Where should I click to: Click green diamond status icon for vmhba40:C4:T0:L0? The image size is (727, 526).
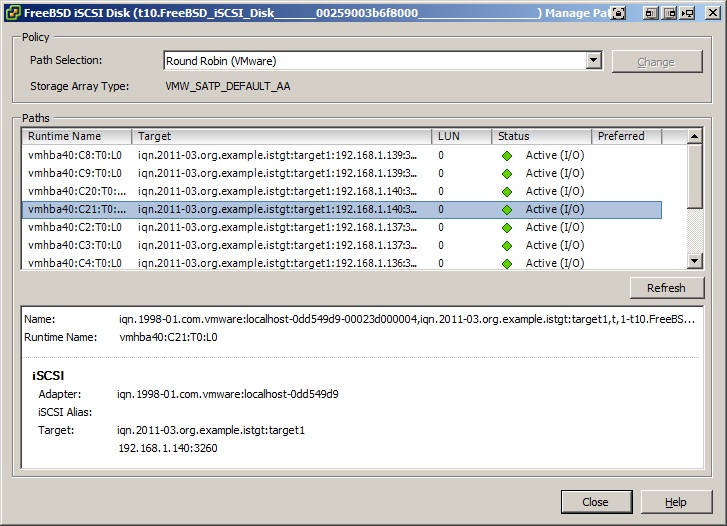507,263
